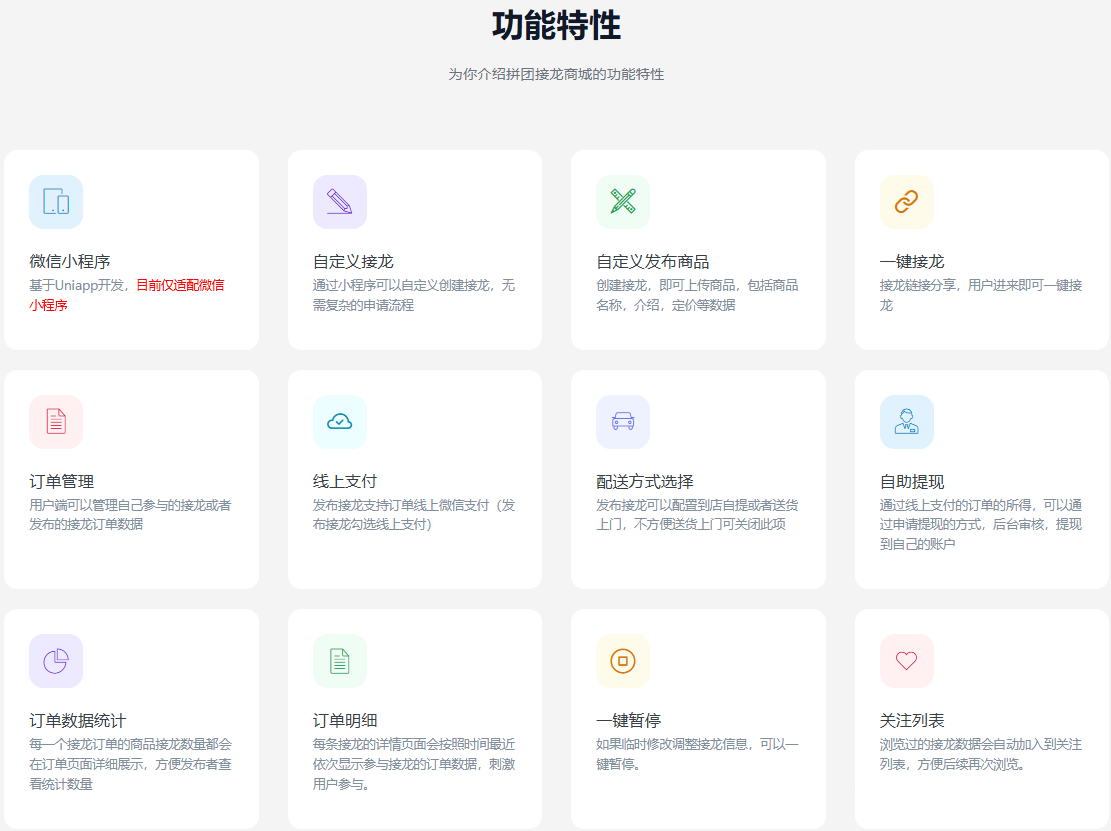Click the 一键接龙 card heading

[x=912, y=262]
